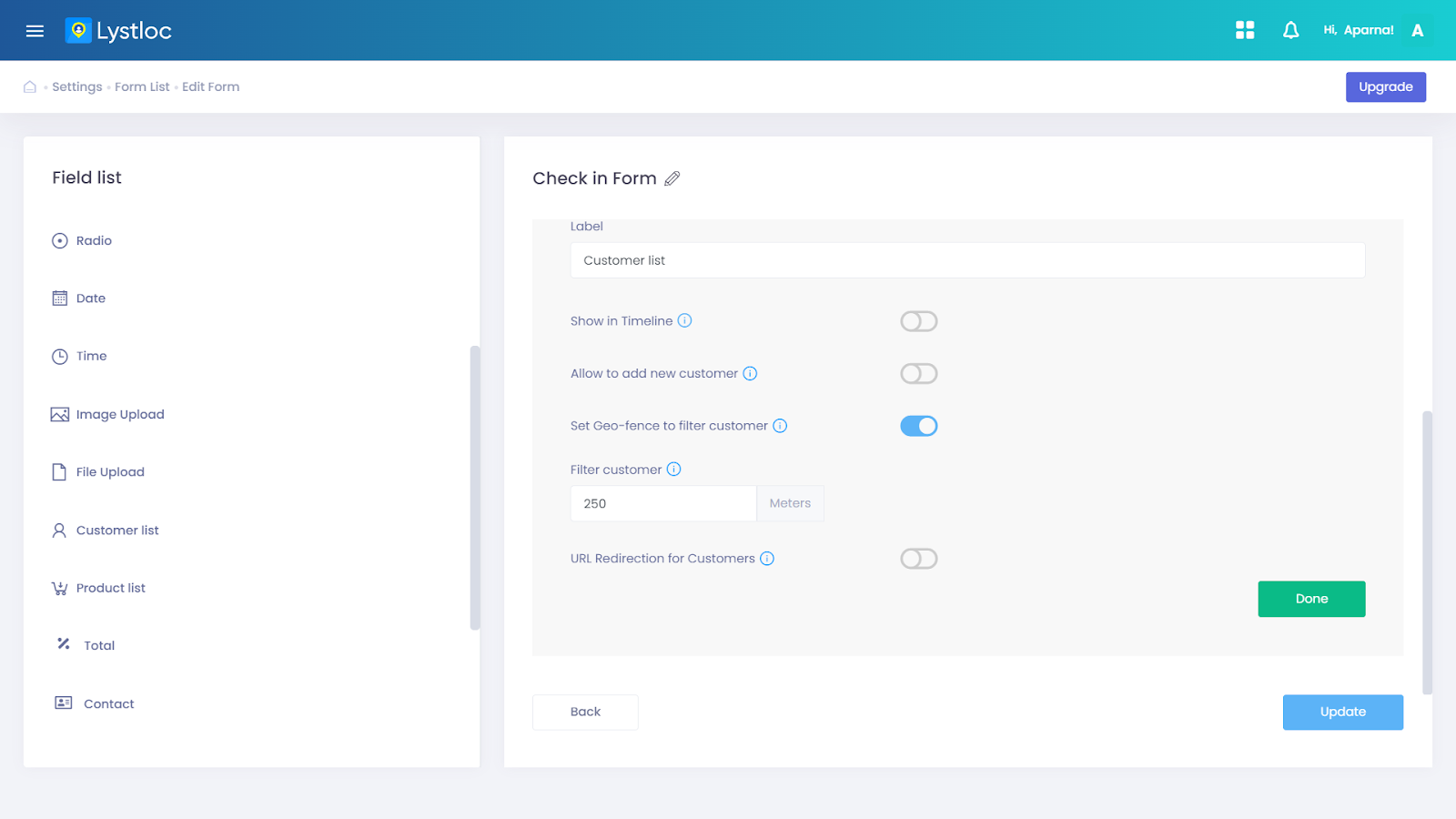Screen dimensions: 1456x819
Task: Add the Image Upload field label
Action: 120,415
